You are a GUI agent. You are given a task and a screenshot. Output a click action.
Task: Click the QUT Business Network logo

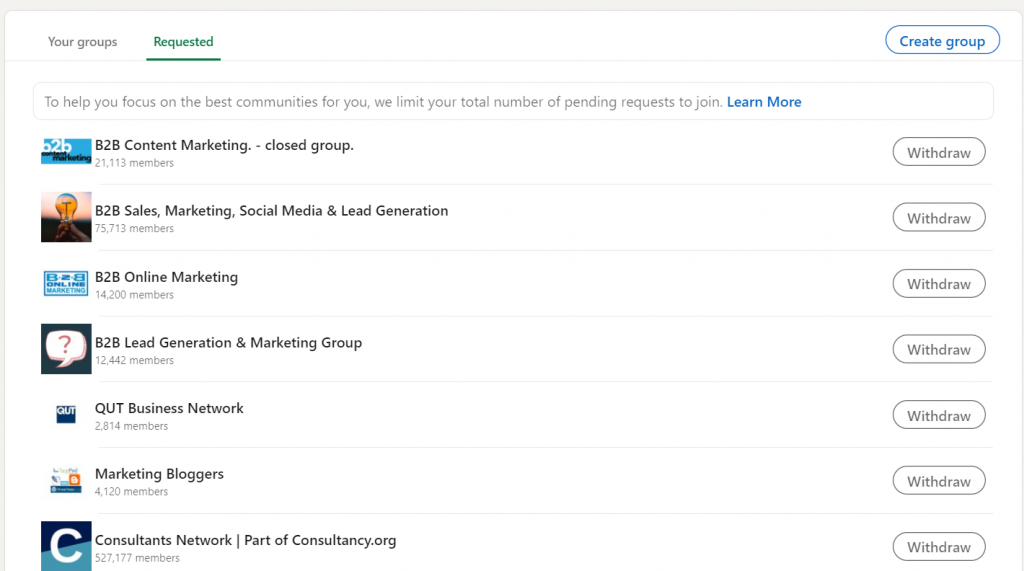[x=66, y=415]
